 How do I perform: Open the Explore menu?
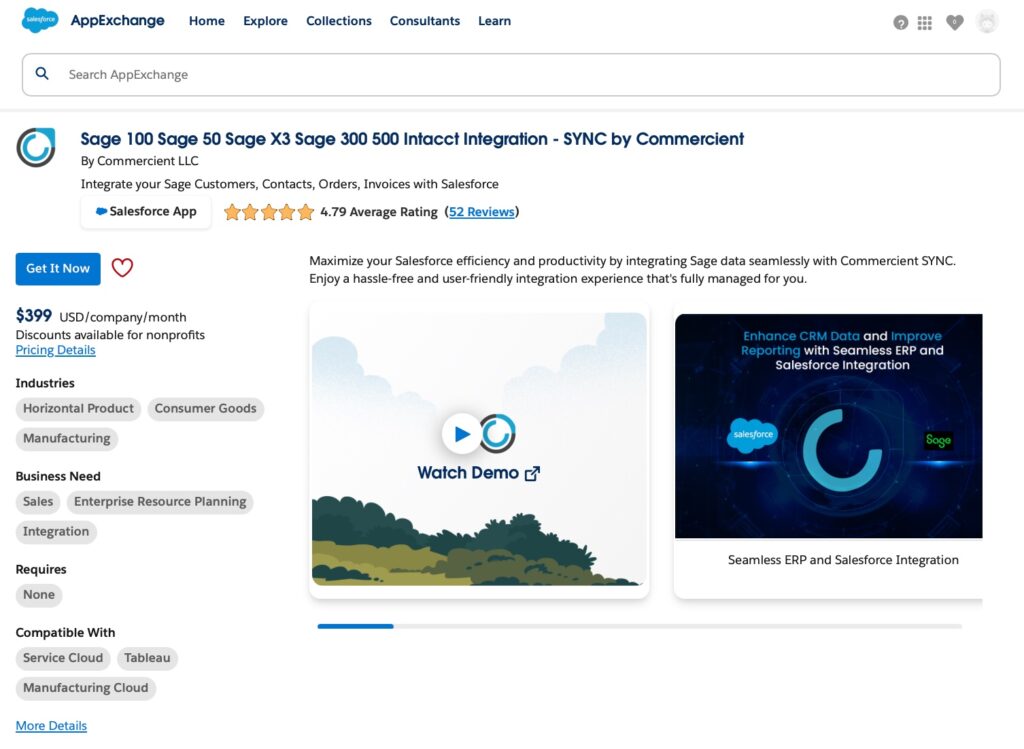265,21
